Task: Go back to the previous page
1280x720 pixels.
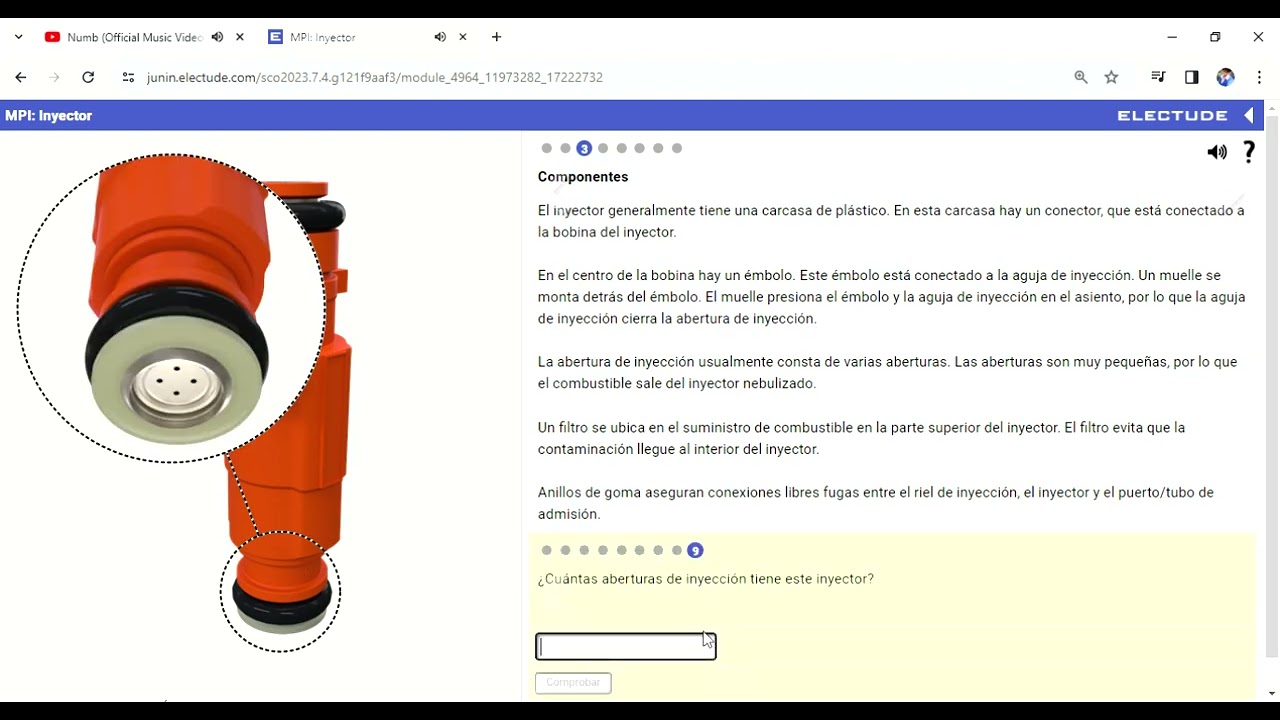Action: [x=21, y=77]
